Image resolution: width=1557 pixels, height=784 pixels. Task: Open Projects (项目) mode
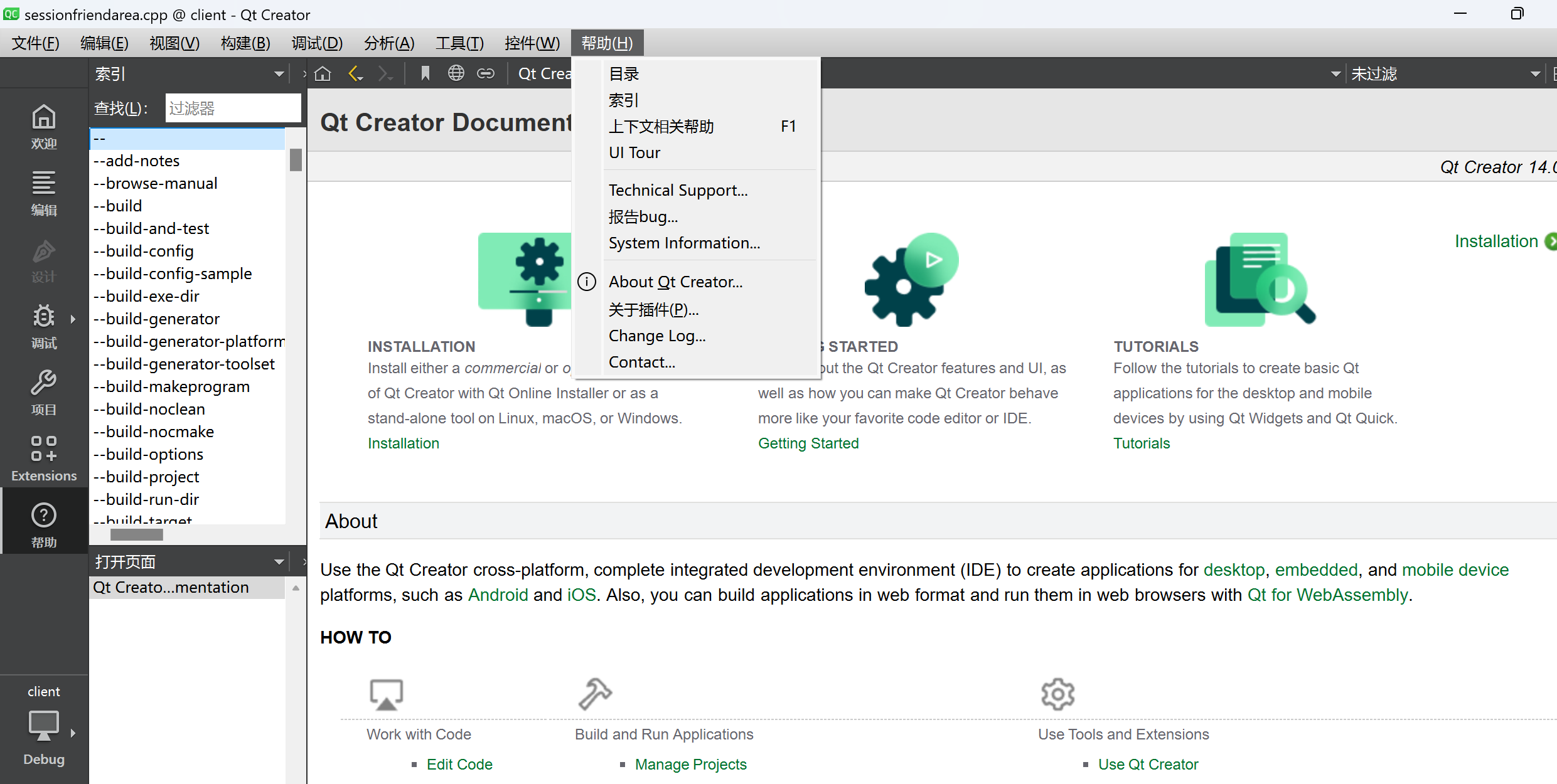coord(44,392)
